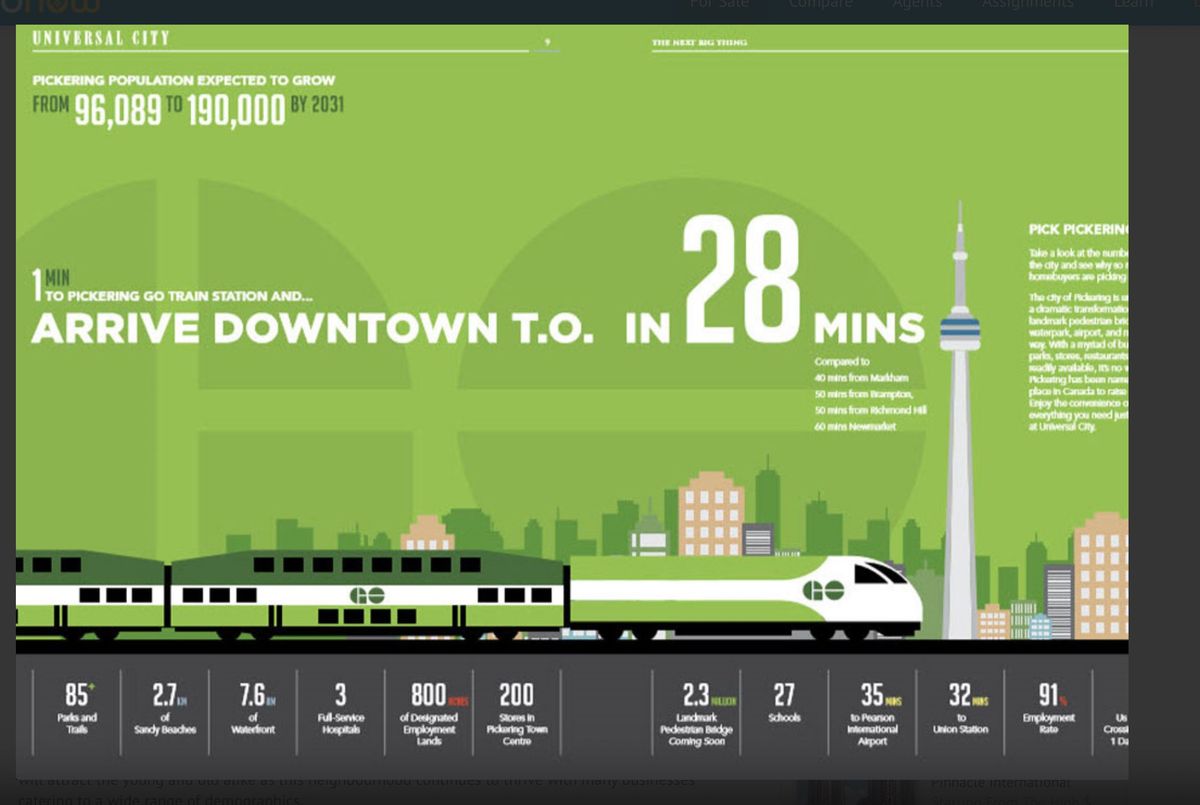1200x805 pixels.
Task: Go to the Agents page
Action: [917, 5]
